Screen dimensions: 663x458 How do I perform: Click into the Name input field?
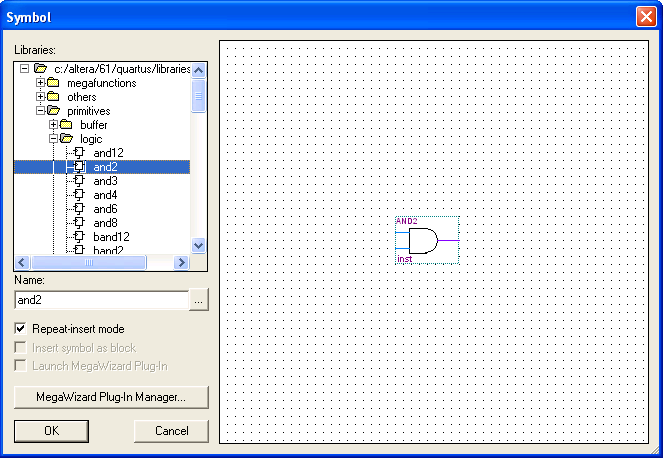tap(100, 299)
